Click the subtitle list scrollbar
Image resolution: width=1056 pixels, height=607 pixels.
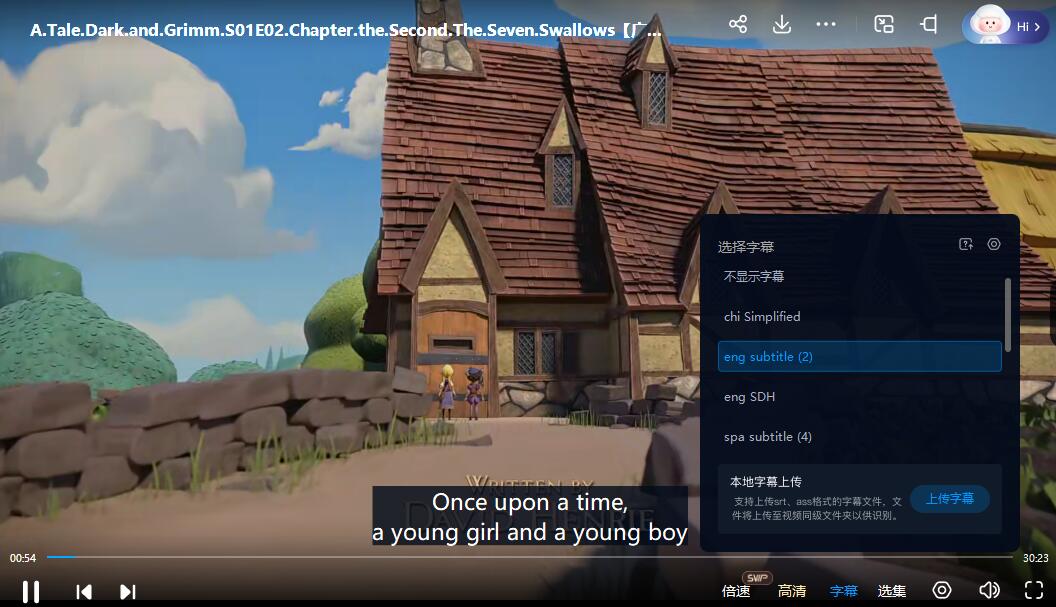coord(1008,315)
